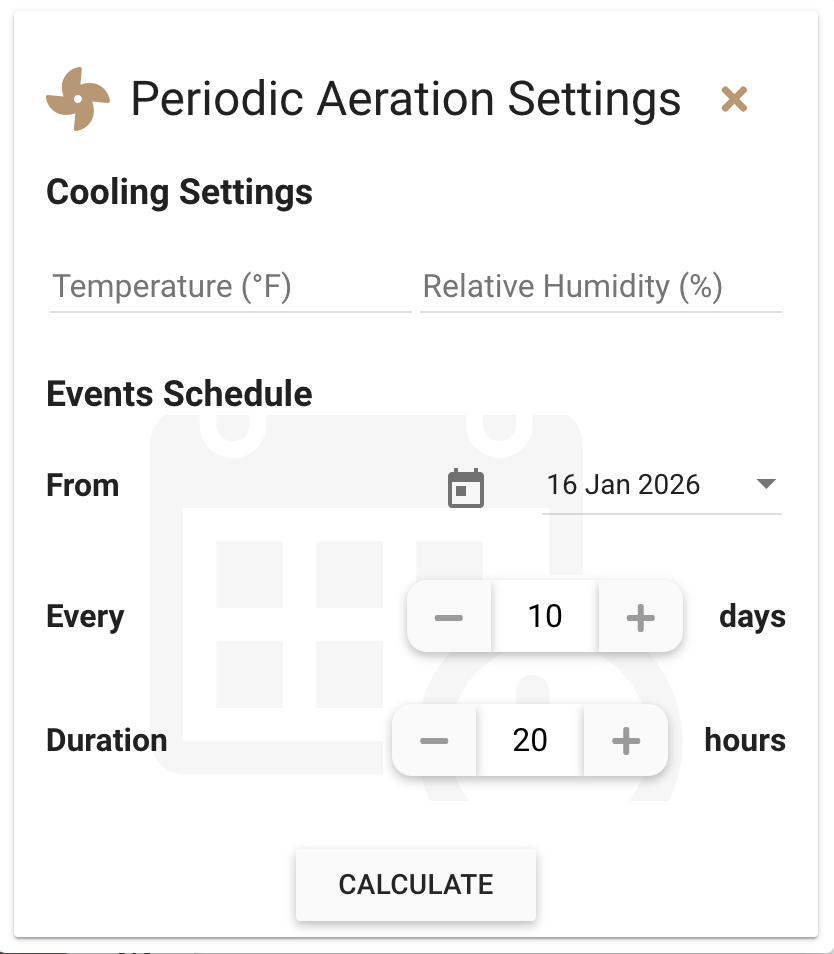Click the Every label
Viewport: 834px width, 954px height.
[x=86, y=617]
